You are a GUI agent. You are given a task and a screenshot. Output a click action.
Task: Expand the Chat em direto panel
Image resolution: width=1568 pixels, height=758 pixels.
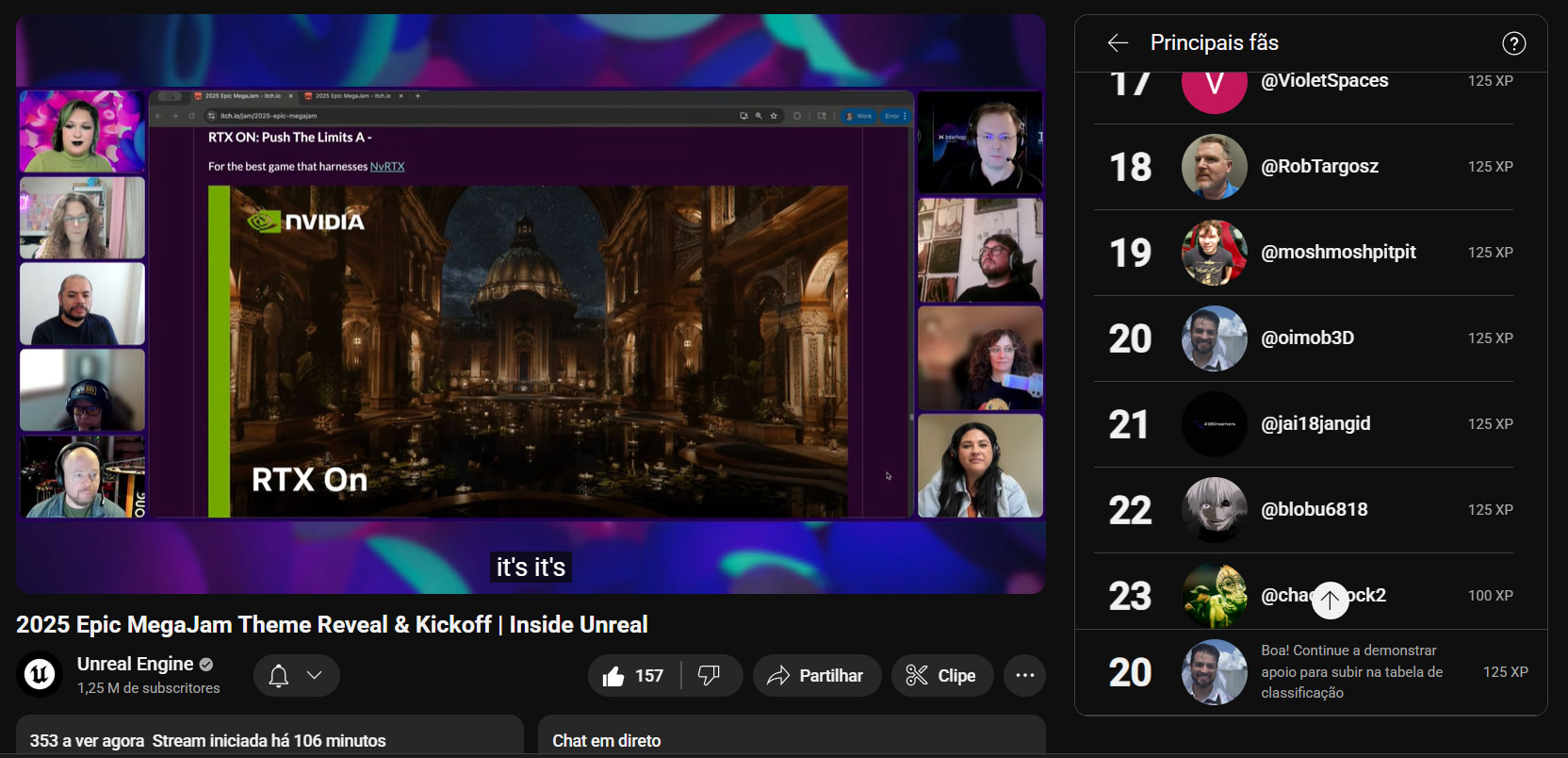pos(791,740)
